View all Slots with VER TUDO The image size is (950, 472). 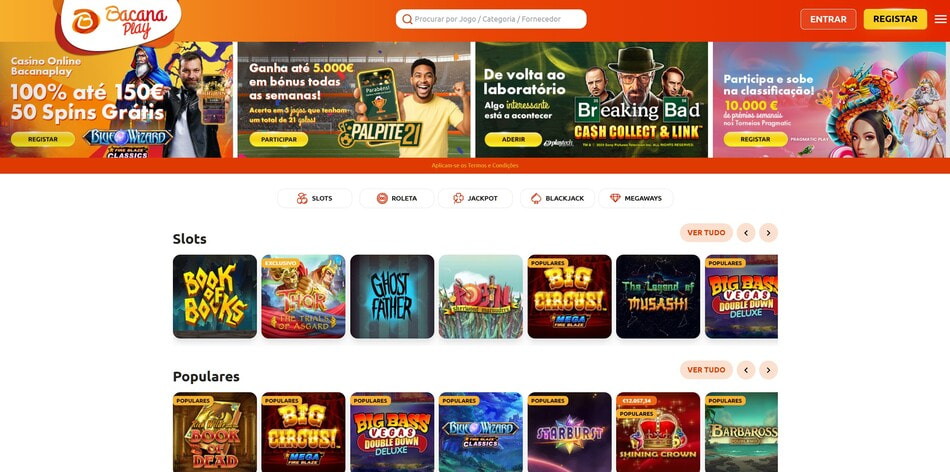706,233
